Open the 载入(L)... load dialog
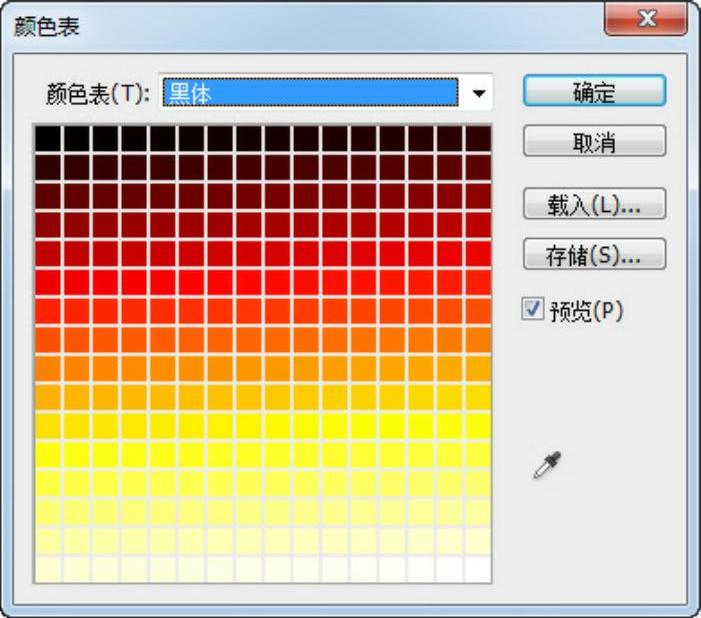Image resolution: width=701 pixels, height=618 pixels. [x=594, y=206]
